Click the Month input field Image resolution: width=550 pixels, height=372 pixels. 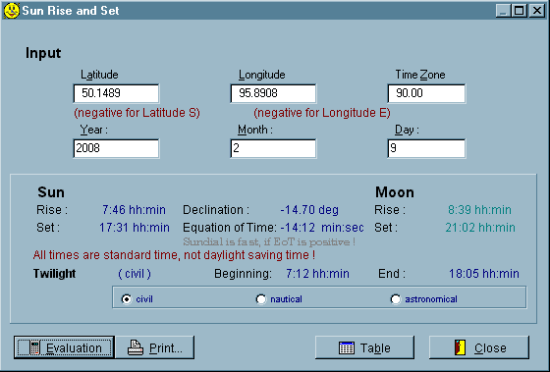273,148
